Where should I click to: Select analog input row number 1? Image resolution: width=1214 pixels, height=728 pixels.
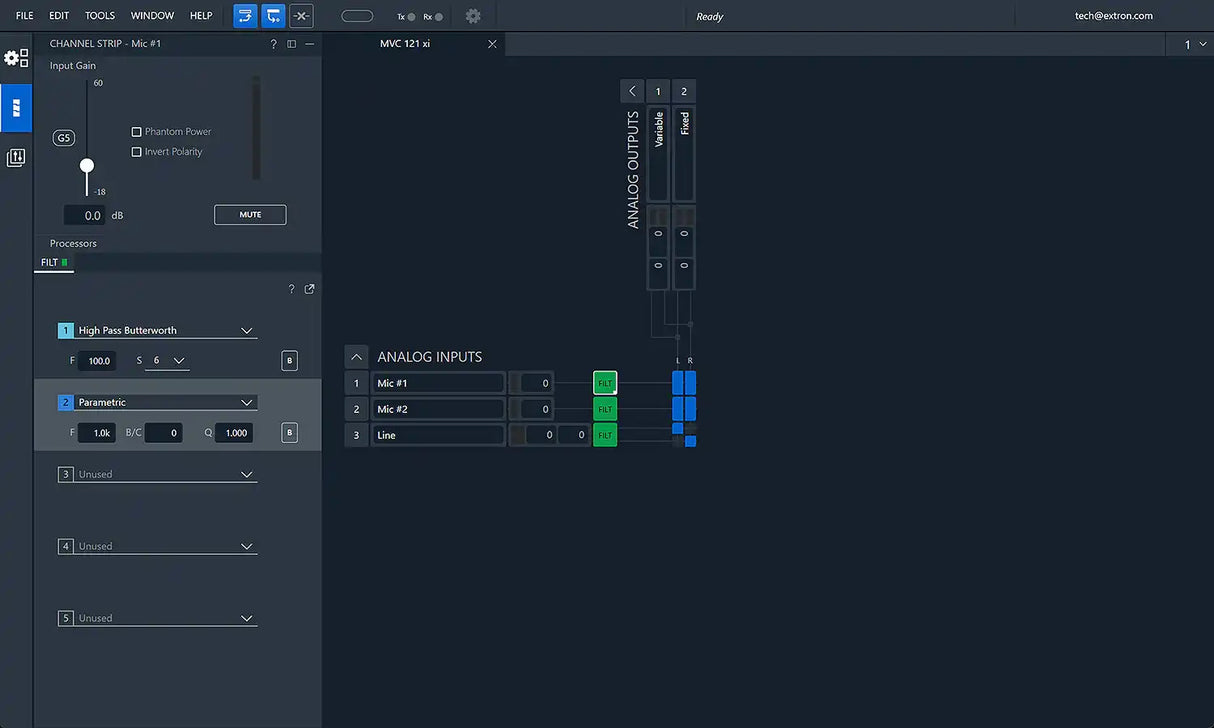[357, 383]
